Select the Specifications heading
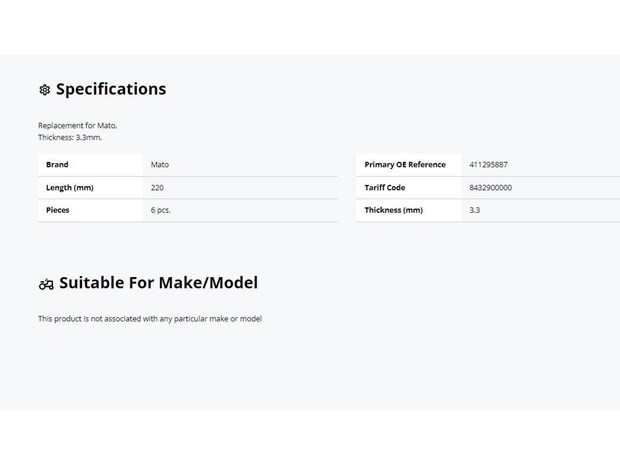Viewport: 620px width, 465px height. pyautogui.click(x=111, y=89)
